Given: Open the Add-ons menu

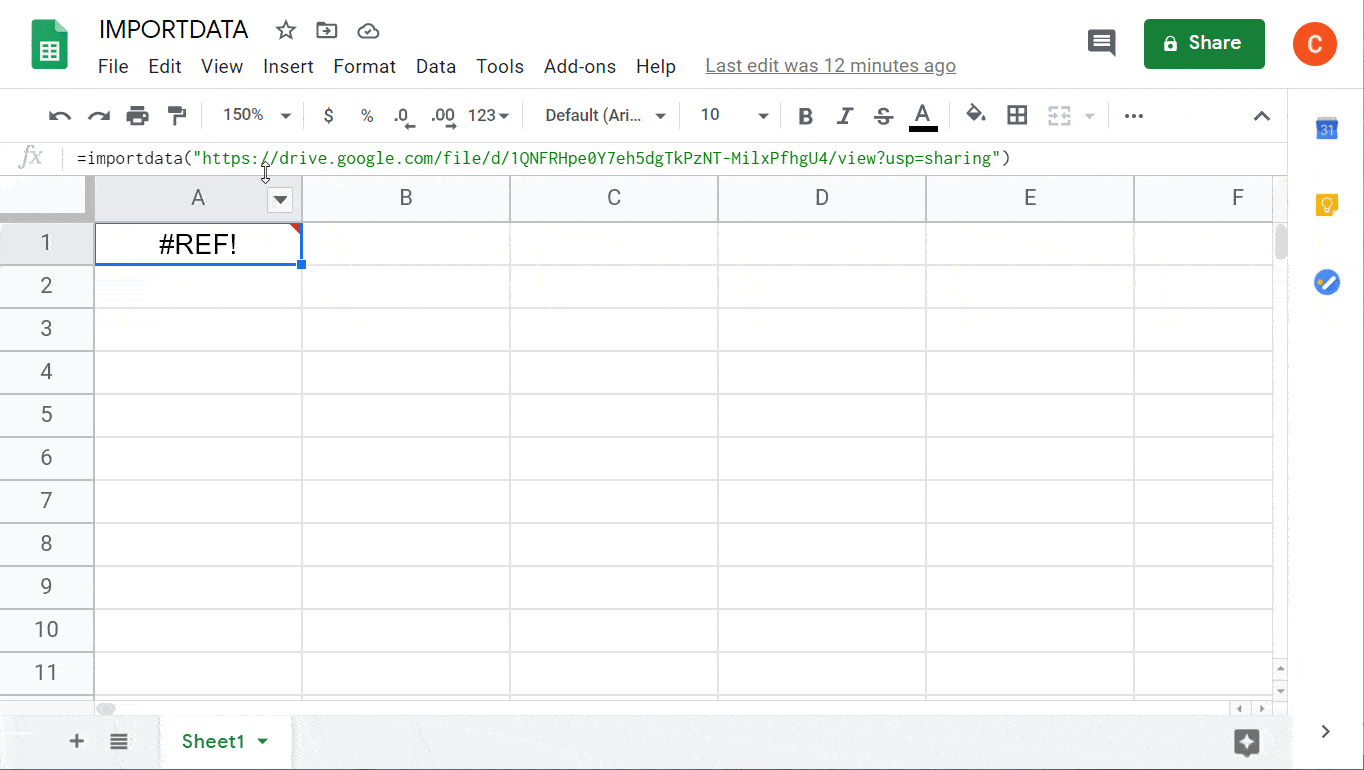Looking at the screenshot, I should click(x=580, y=67).
